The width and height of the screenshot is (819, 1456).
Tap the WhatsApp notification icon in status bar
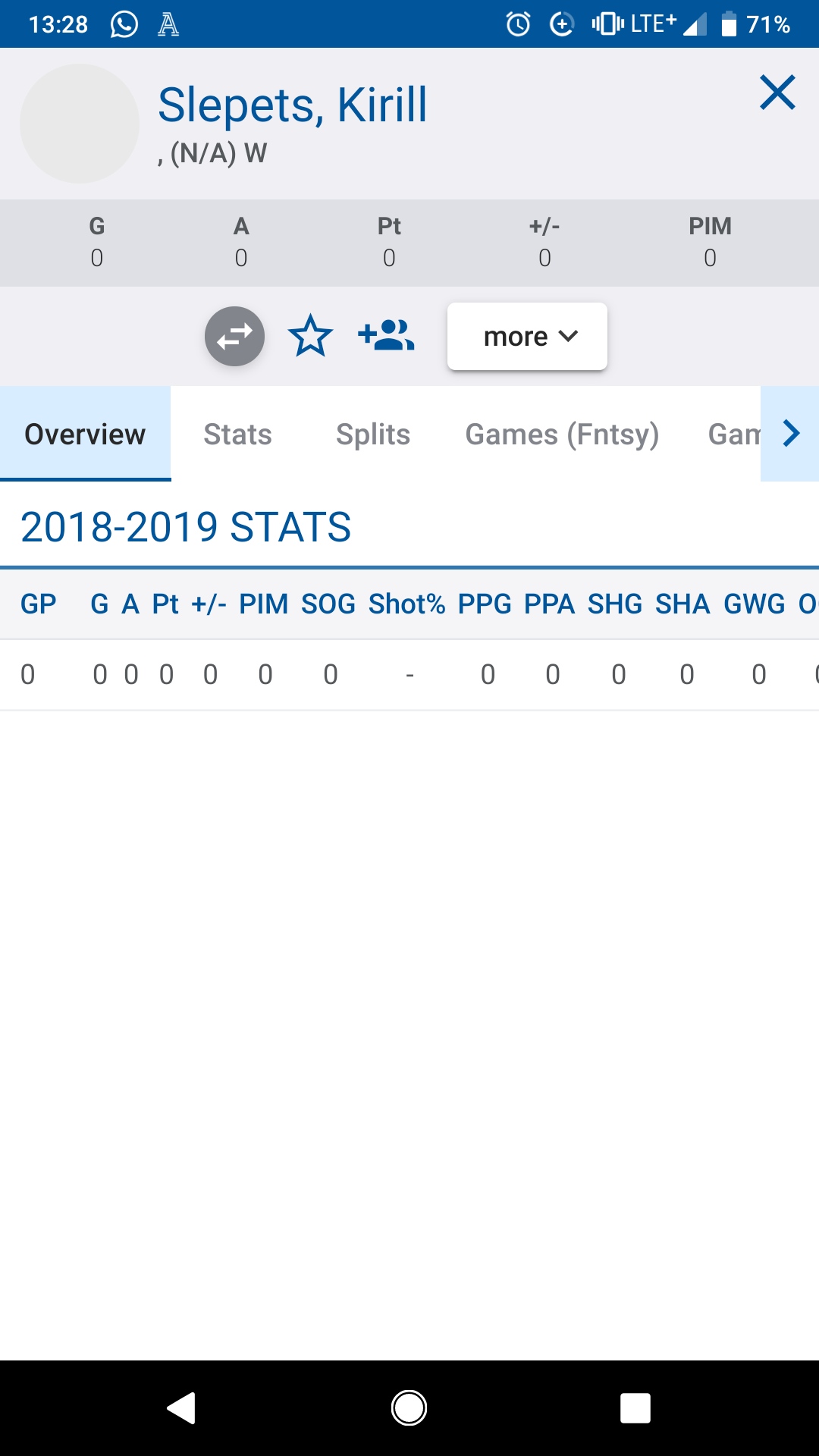124,24
